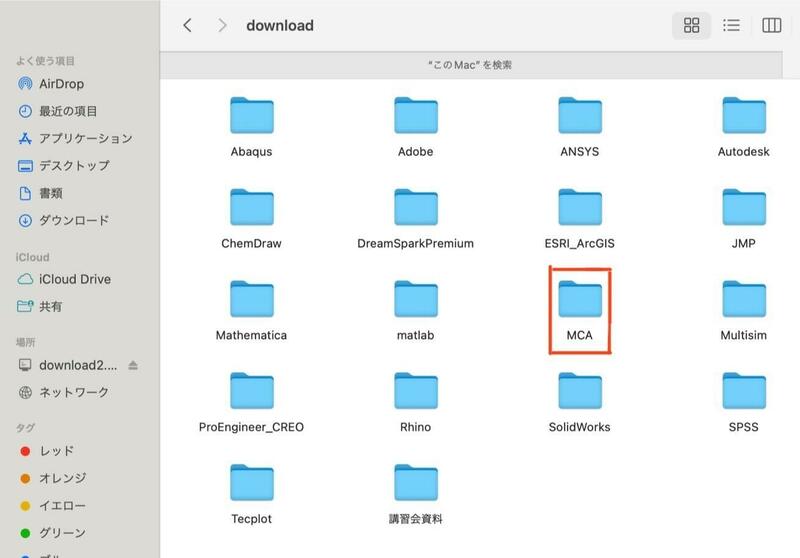This screenshot has width=800, height=558.
Task: Select the ChemDraw folder
Action: (x=252, y=219)
